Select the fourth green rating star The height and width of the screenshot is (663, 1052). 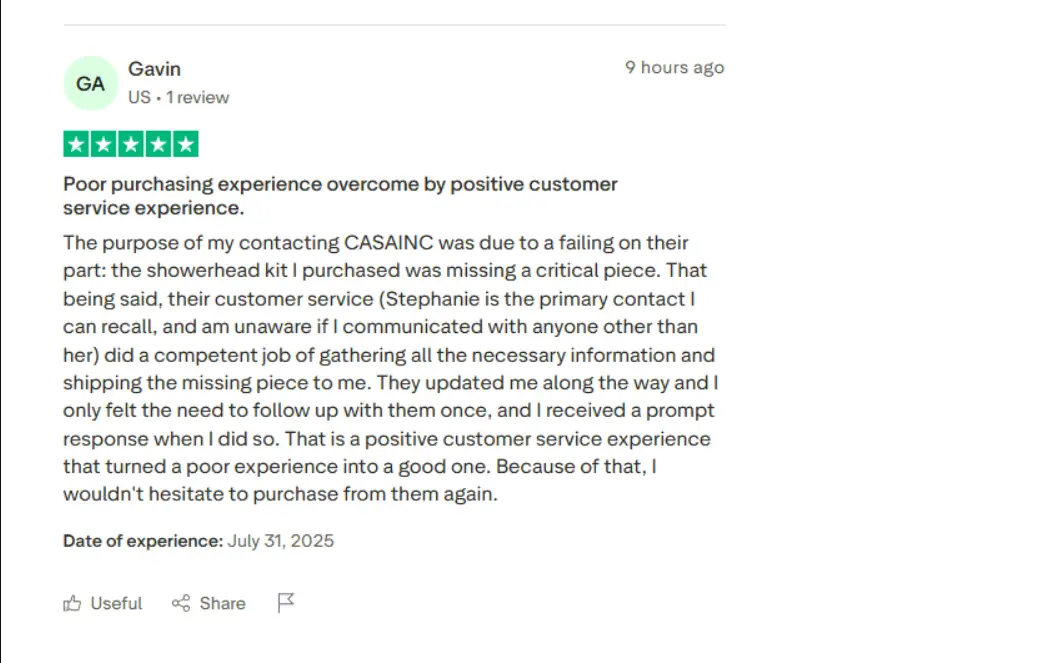pyautogui.click(x=158, y=144)
